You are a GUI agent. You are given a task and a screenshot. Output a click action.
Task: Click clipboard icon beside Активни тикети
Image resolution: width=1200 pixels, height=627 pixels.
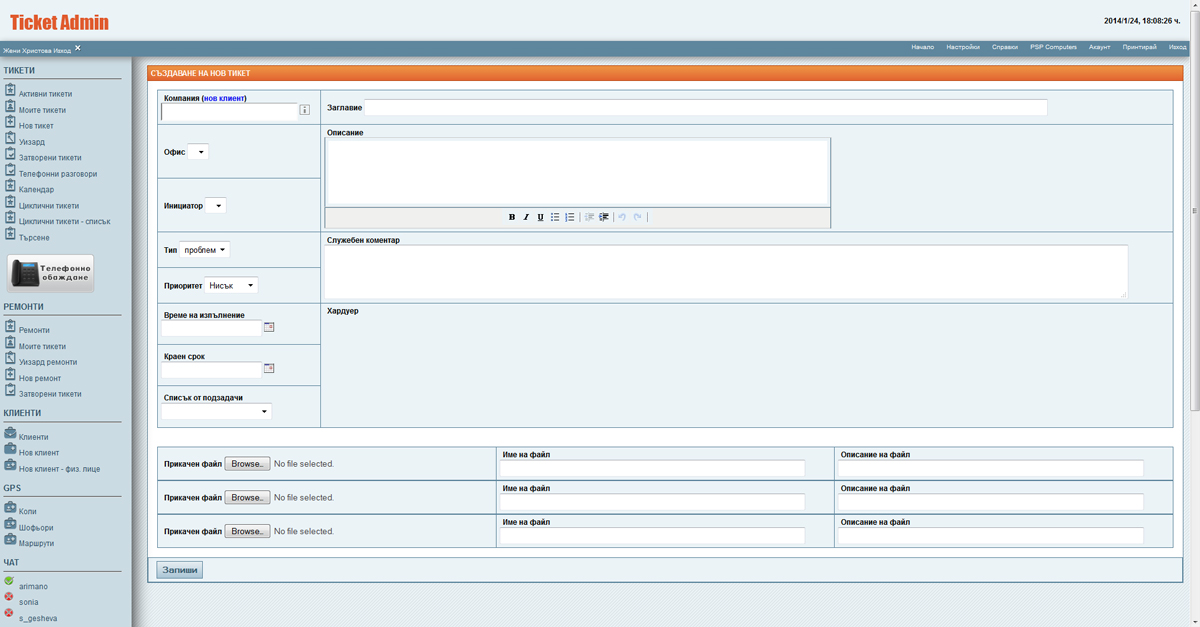[10, 91]
